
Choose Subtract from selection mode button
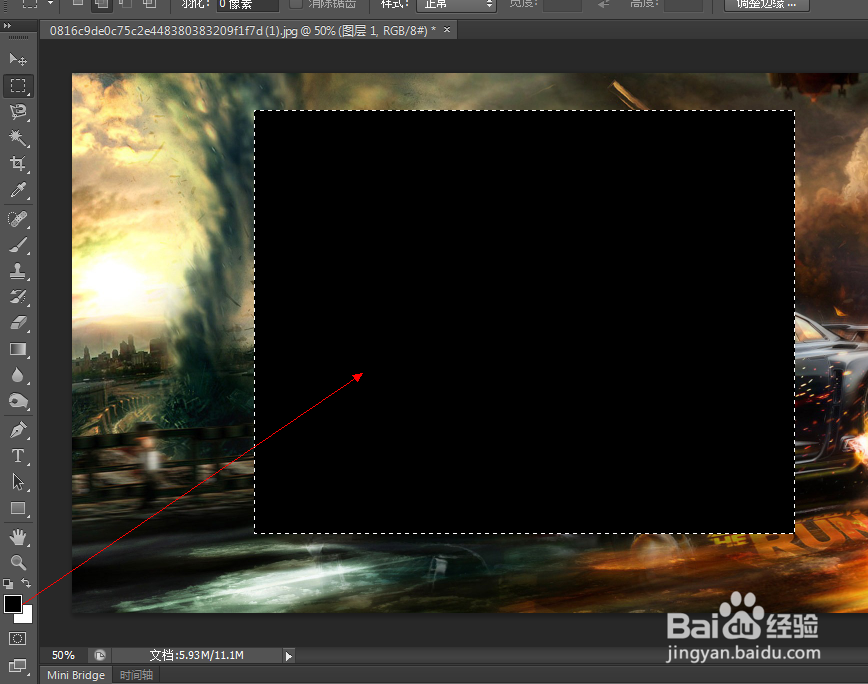125,4
